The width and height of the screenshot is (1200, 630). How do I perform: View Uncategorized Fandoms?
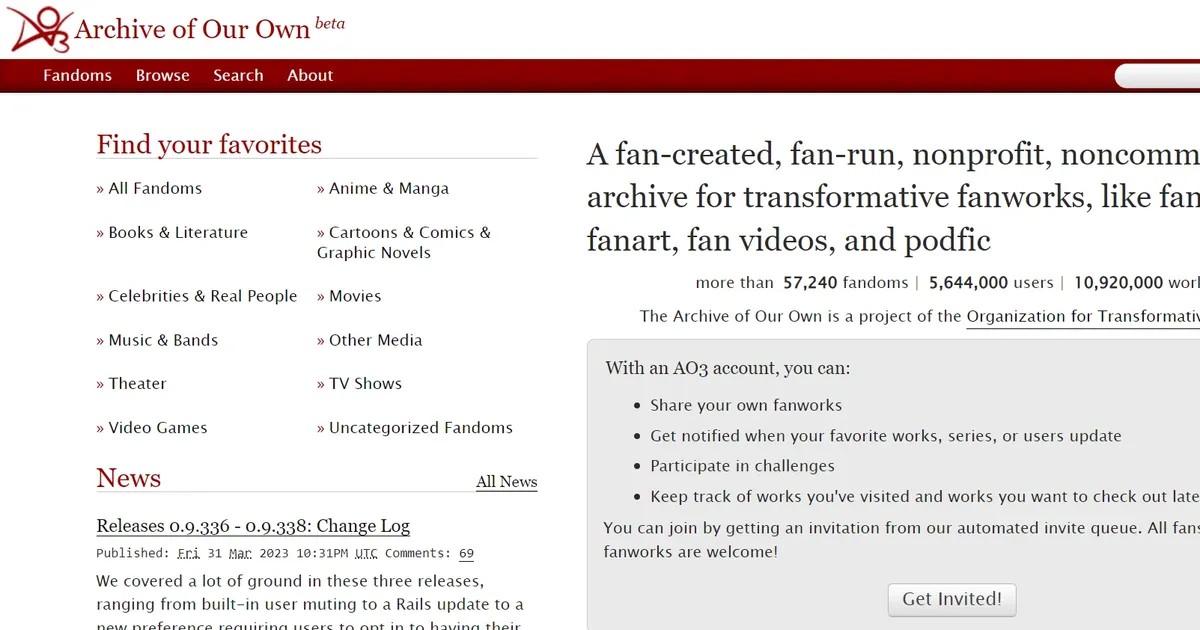tap(420, 427)
